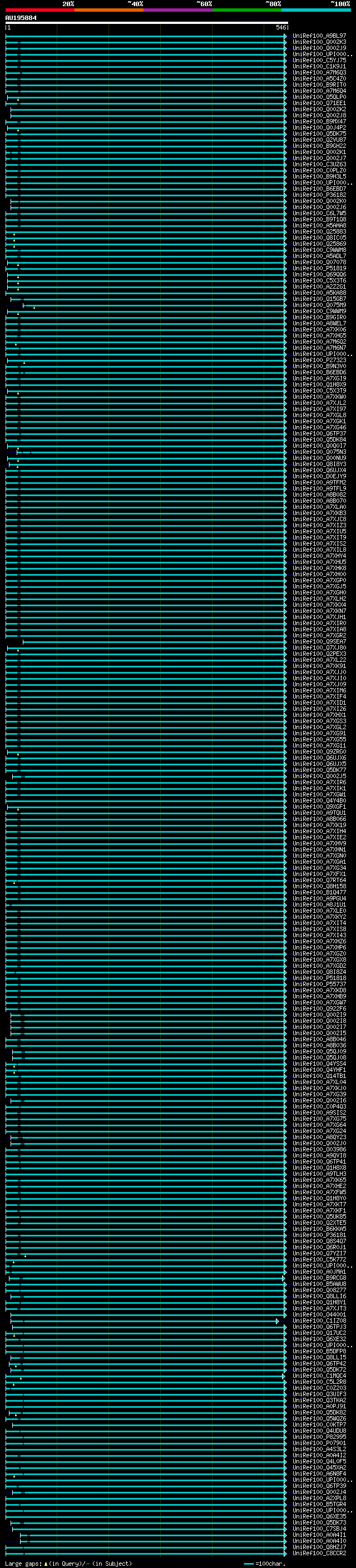Select hit label UniRef100_D0EJY9
Image resolution: width=356 pixels, height=1568 pixels.
tap(319, 476)
